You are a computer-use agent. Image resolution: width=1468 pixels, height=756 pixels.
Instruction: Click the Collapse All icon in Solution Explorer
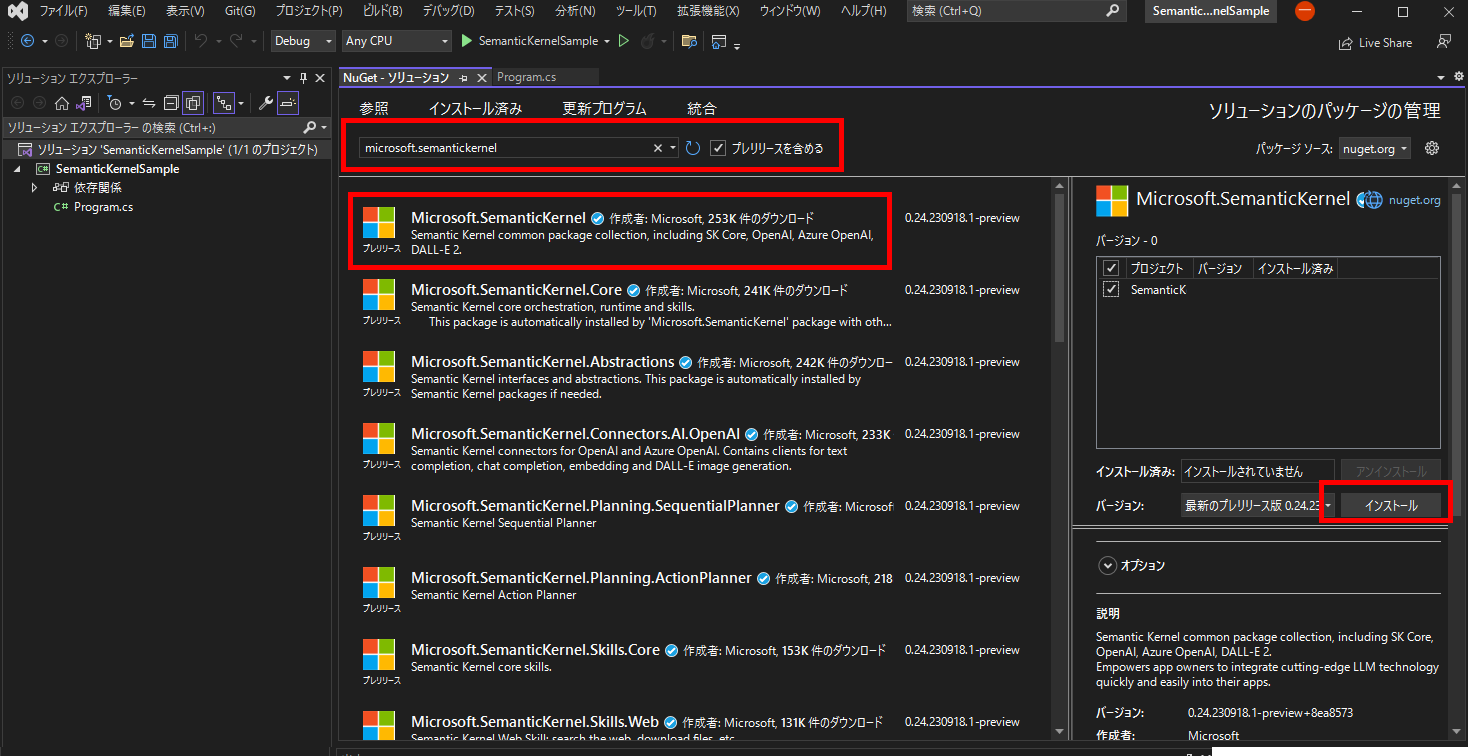tap(170, 103)
